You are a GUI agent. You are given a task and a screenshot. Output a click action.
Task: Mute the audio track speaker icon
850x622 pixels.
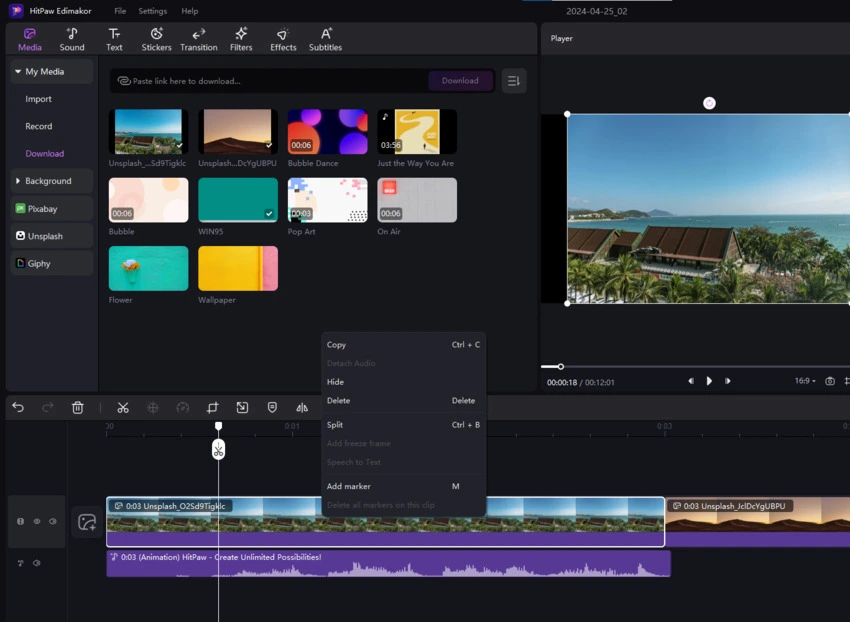point(37,563)
